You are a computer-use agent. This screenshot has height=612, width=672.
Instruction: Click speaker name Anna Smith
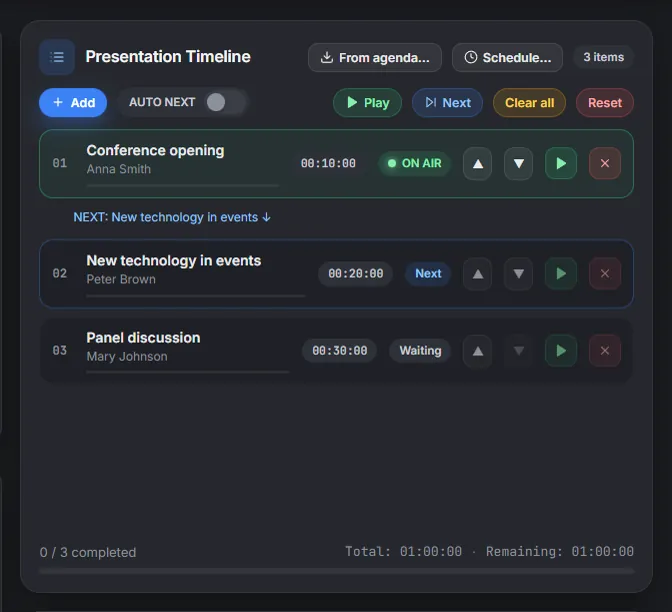pos(119,169)
